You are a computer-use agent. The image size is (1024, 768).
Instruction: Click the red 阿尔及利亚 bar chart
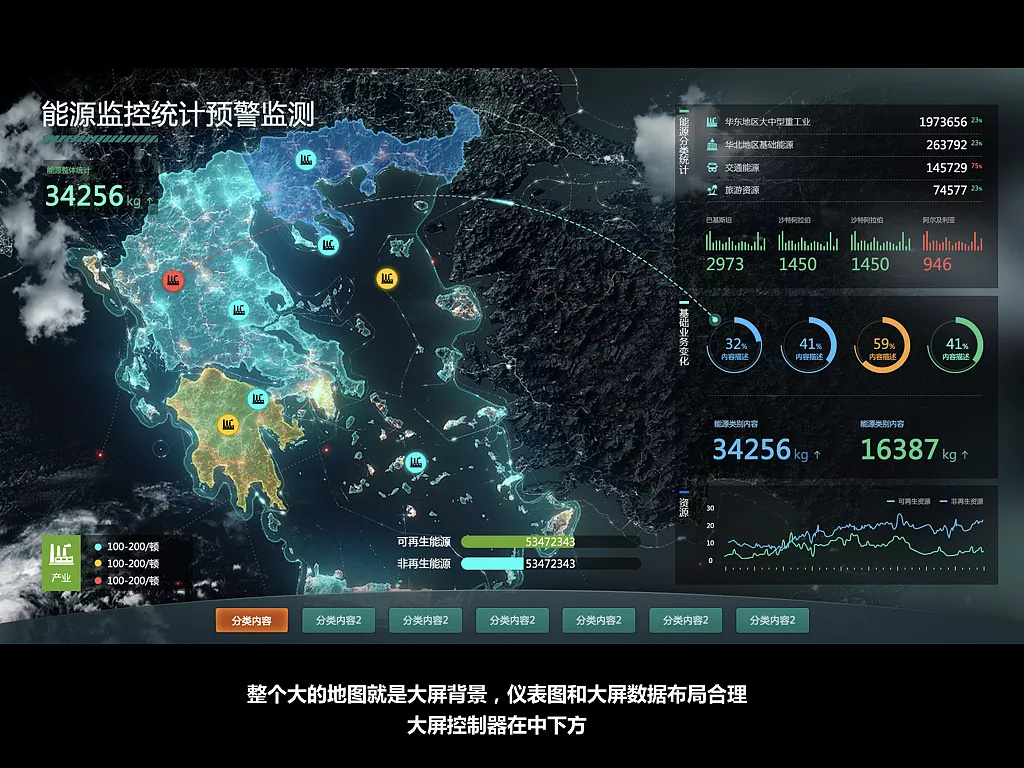click(952, 242)
